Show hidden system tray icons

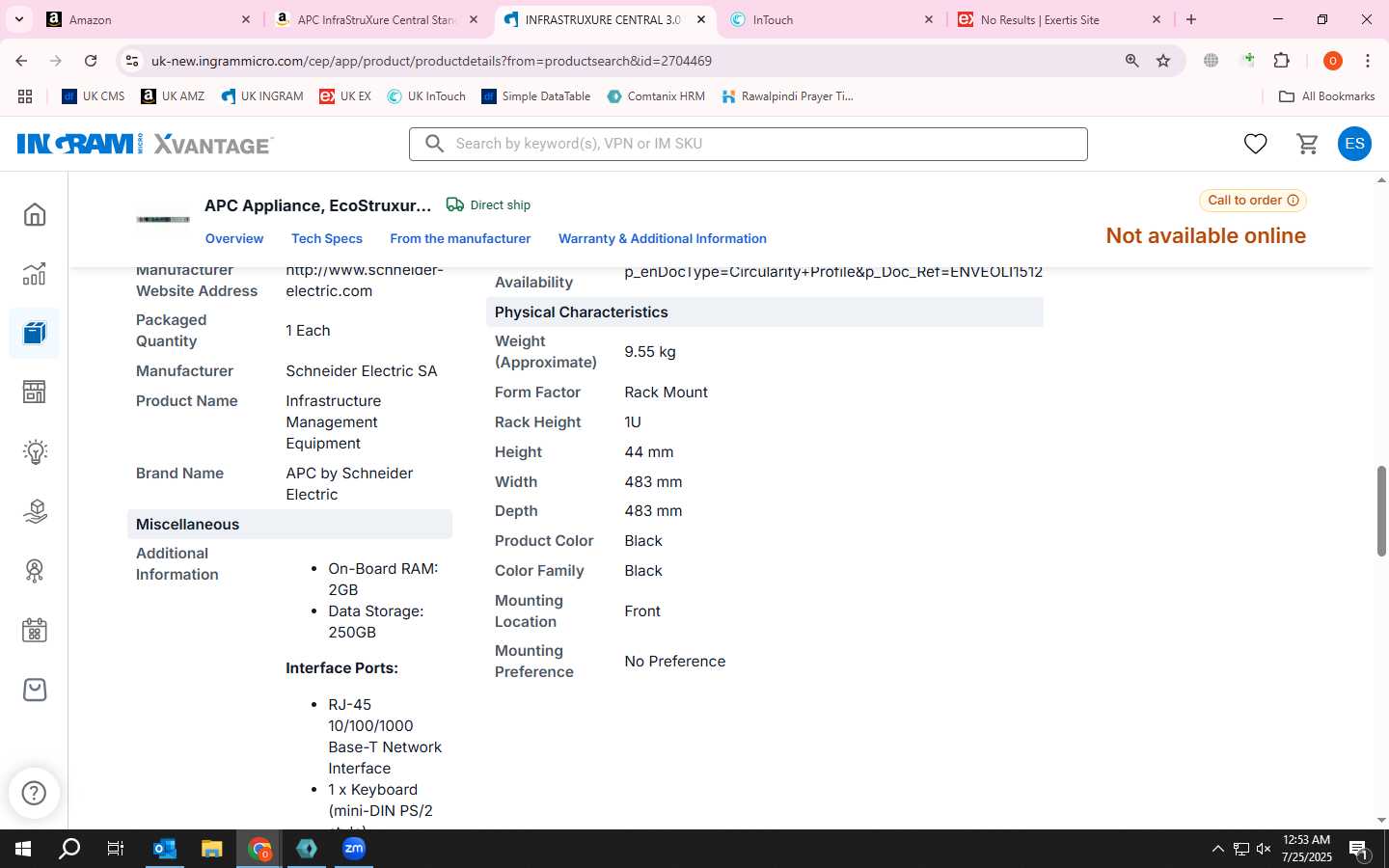tap(1217, 849)
